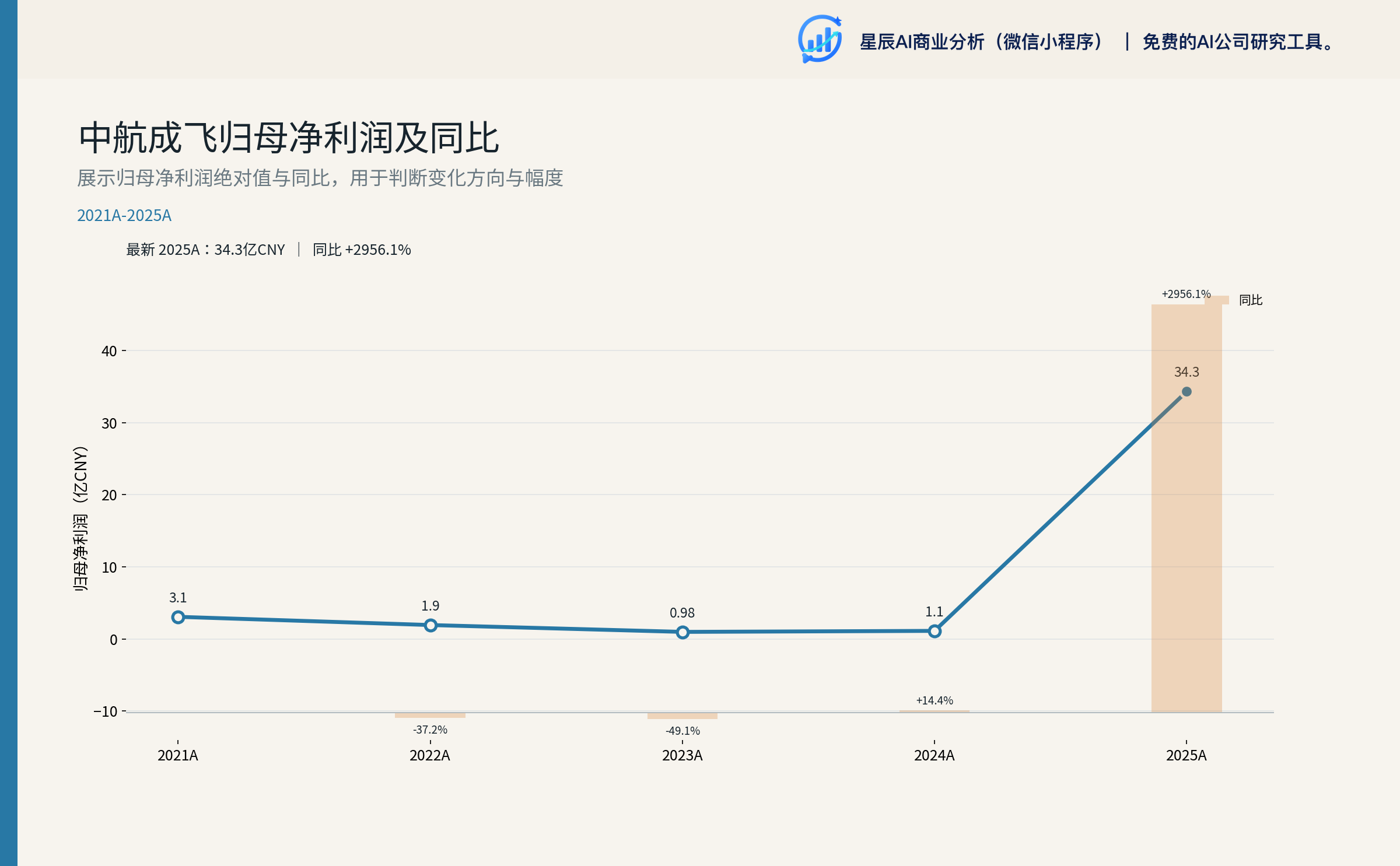This screenshot has width=1400, height=866.
Task: Click the subtitle starting with 展示归母净利润绝对值
Action: point(320,178)
